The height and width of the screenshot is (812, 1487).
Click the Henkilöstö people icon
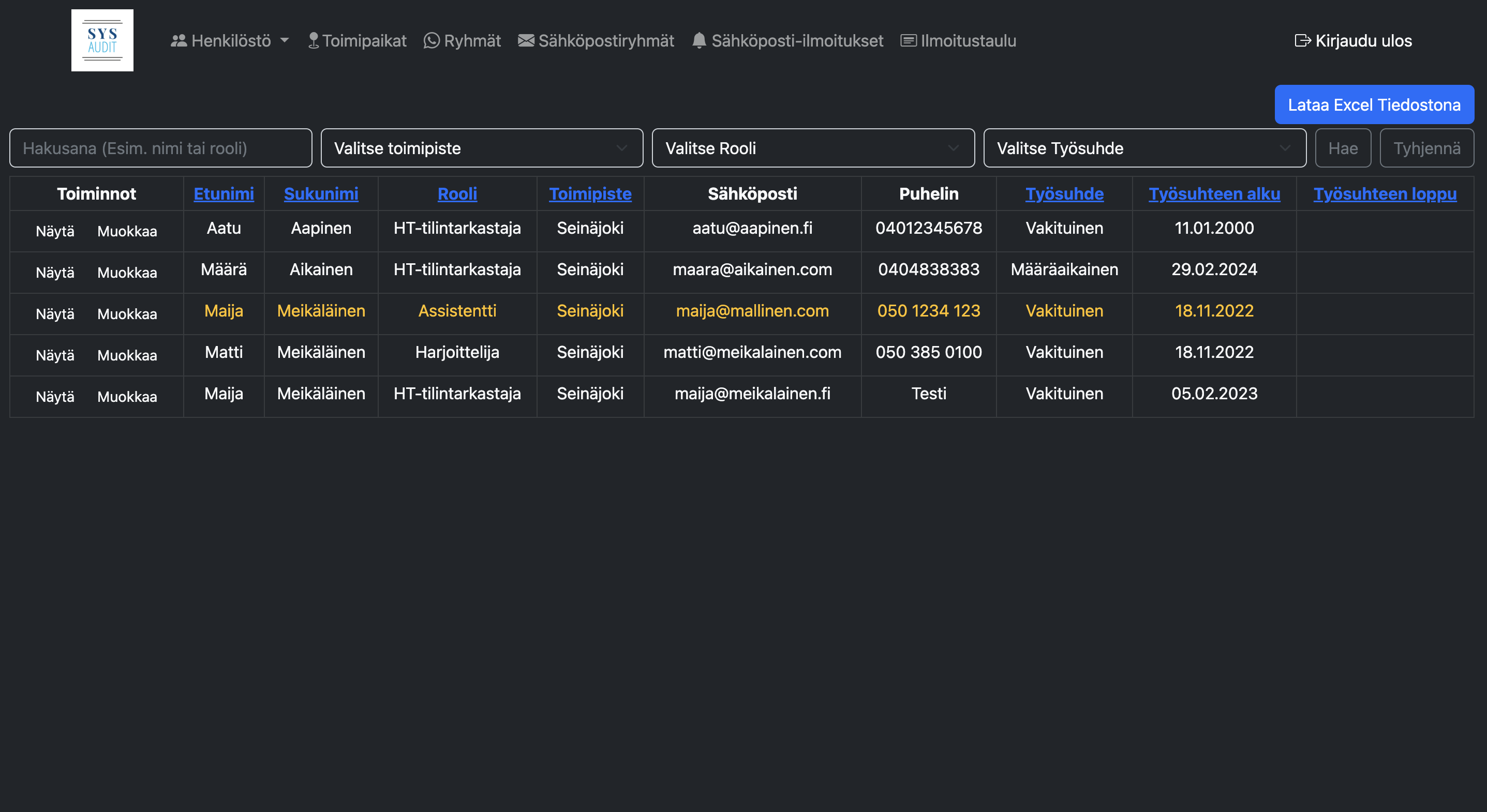(179, 40)
